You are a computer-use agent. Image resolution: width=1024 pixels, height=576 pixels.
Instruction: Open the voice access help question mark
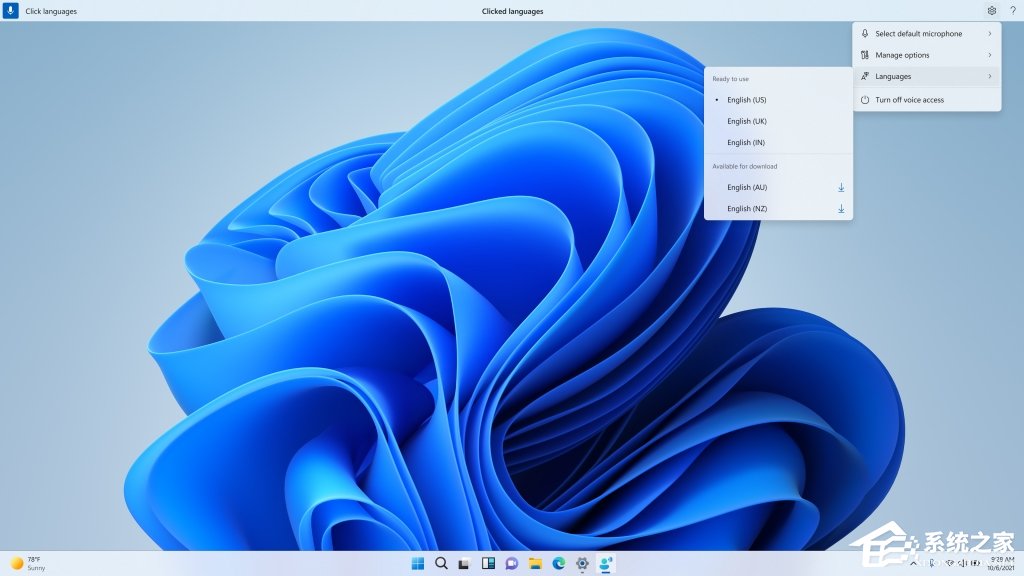click(1012, 11)
